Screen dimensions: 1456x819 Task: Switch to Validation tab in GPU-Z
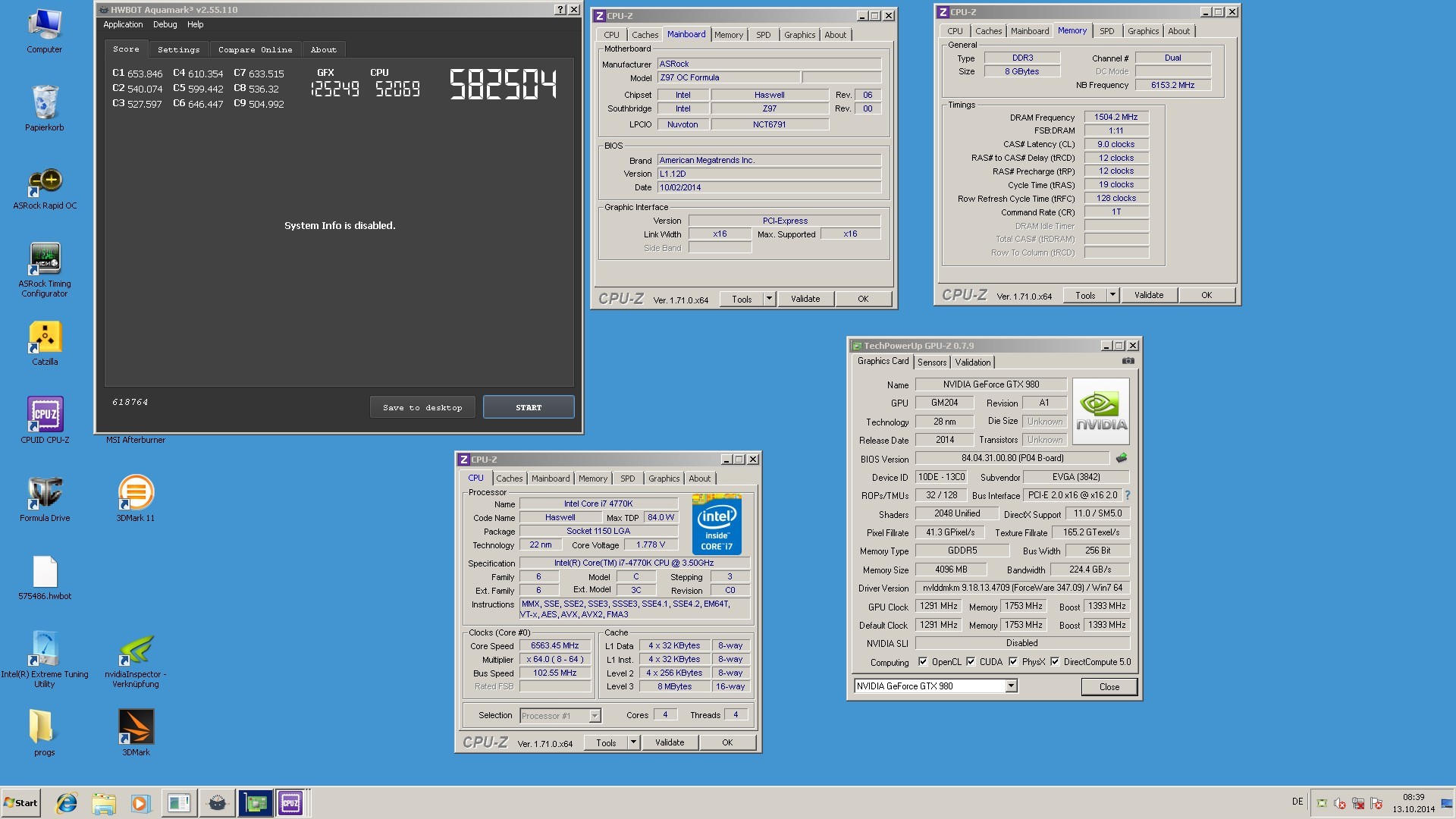pos(972,362)
